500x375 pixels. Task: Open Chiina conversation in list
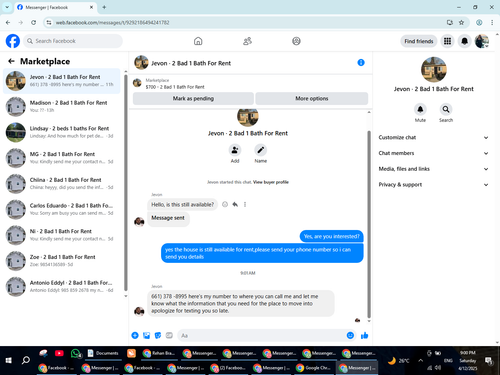(x=62, y=183)
